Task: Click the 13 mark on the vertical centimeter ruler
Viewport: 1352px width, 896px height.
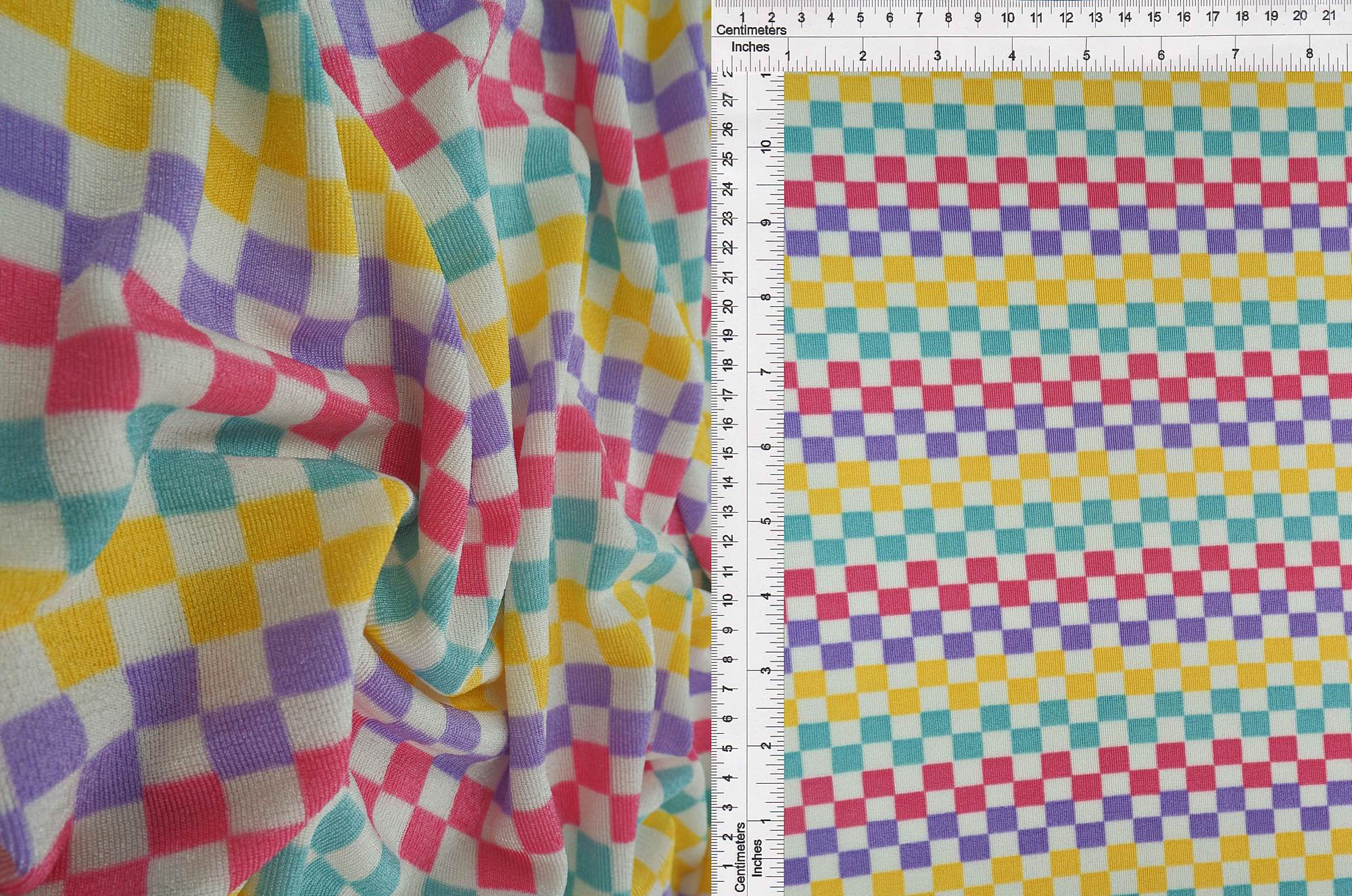Action: tap(728, 511)
